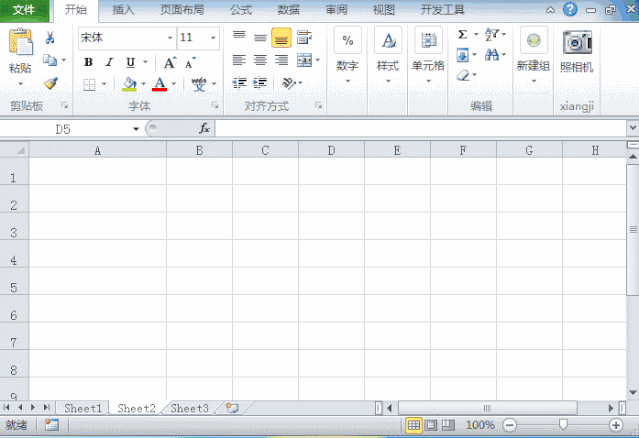
Task: Open the font name 宋体 dropdown
Action: coord(170,38)
